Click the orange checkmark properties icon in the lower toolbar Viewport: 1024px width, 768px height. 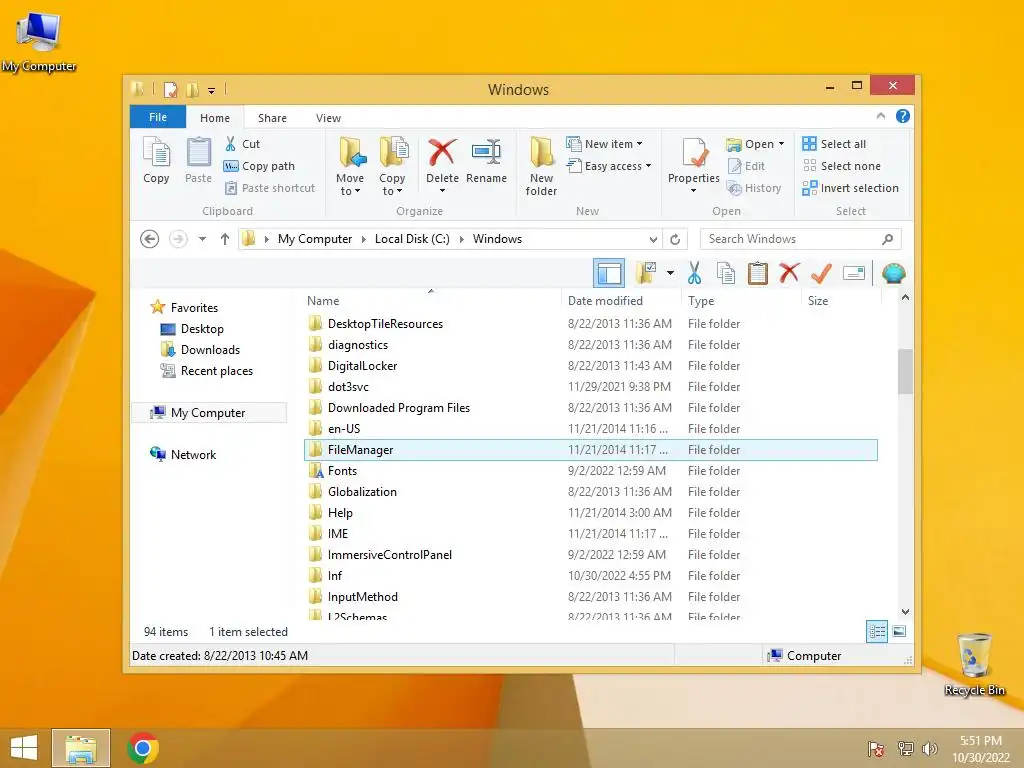[821, 273]
